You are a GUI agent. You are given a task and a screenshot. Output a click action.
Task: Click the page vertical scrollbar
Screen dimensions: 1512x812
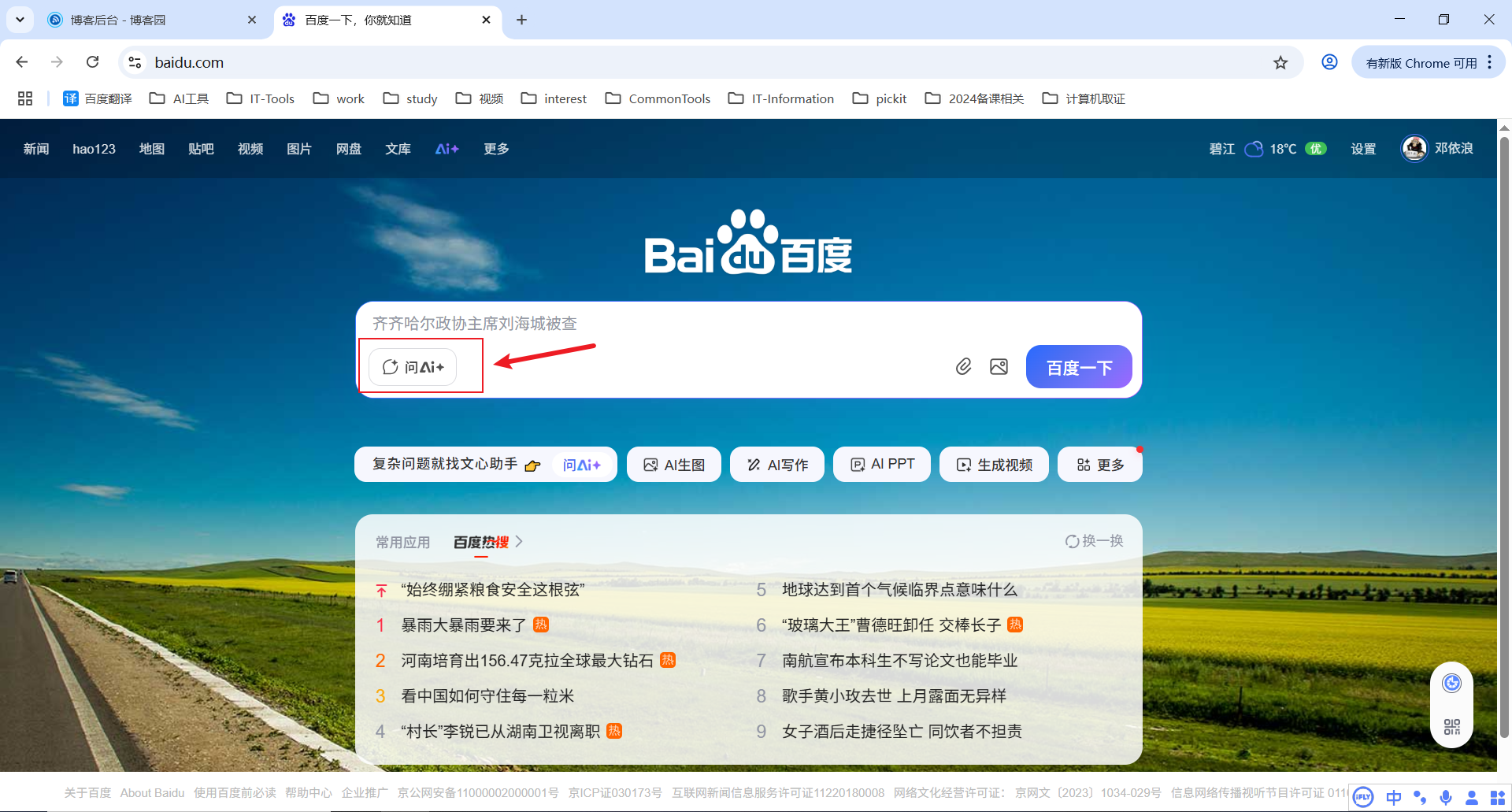pyautogui.click(x=1504, y=437)
